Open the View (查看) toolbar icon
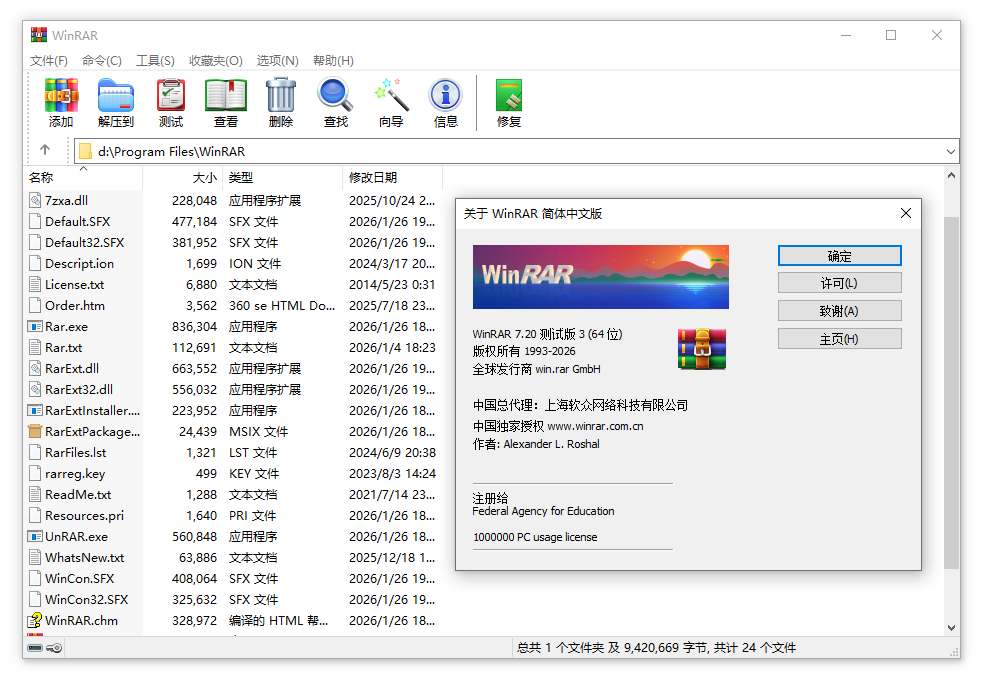The height and width of the screenshot is (682, 983). (x=226, y=102)
